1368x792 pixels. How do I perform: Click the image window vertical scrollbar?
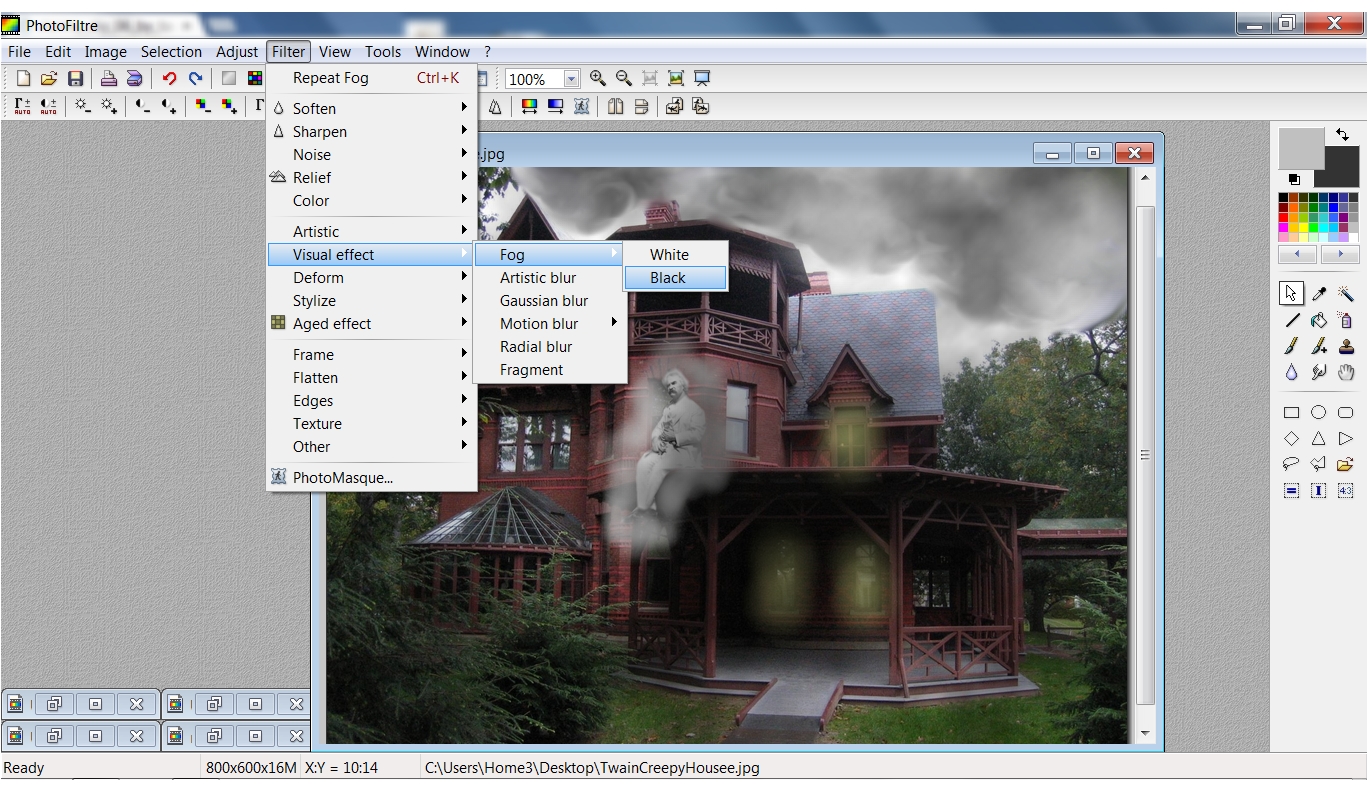[1145, 454]
